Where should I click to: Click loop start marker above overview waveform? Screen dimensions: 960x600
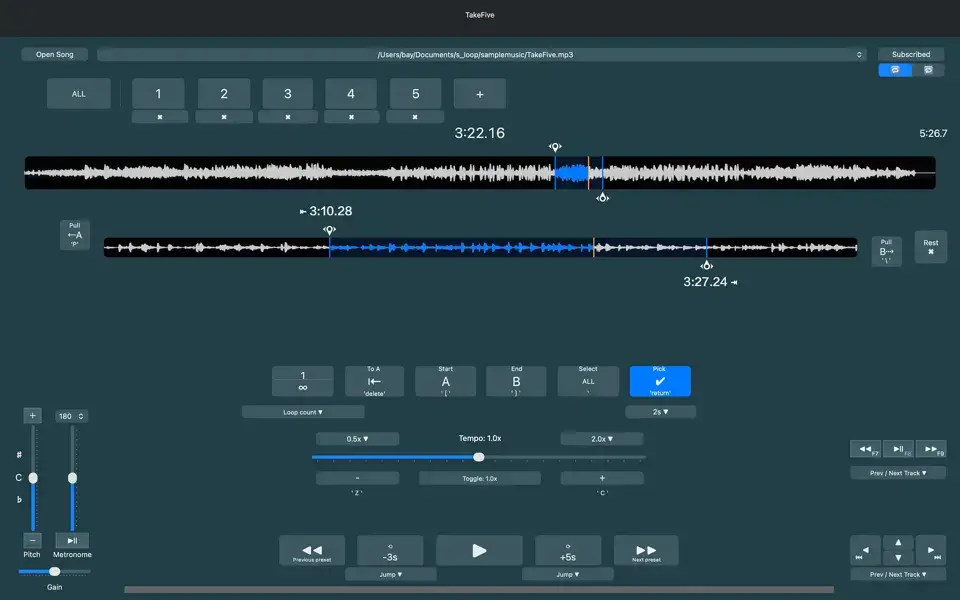tap(555, 147)
